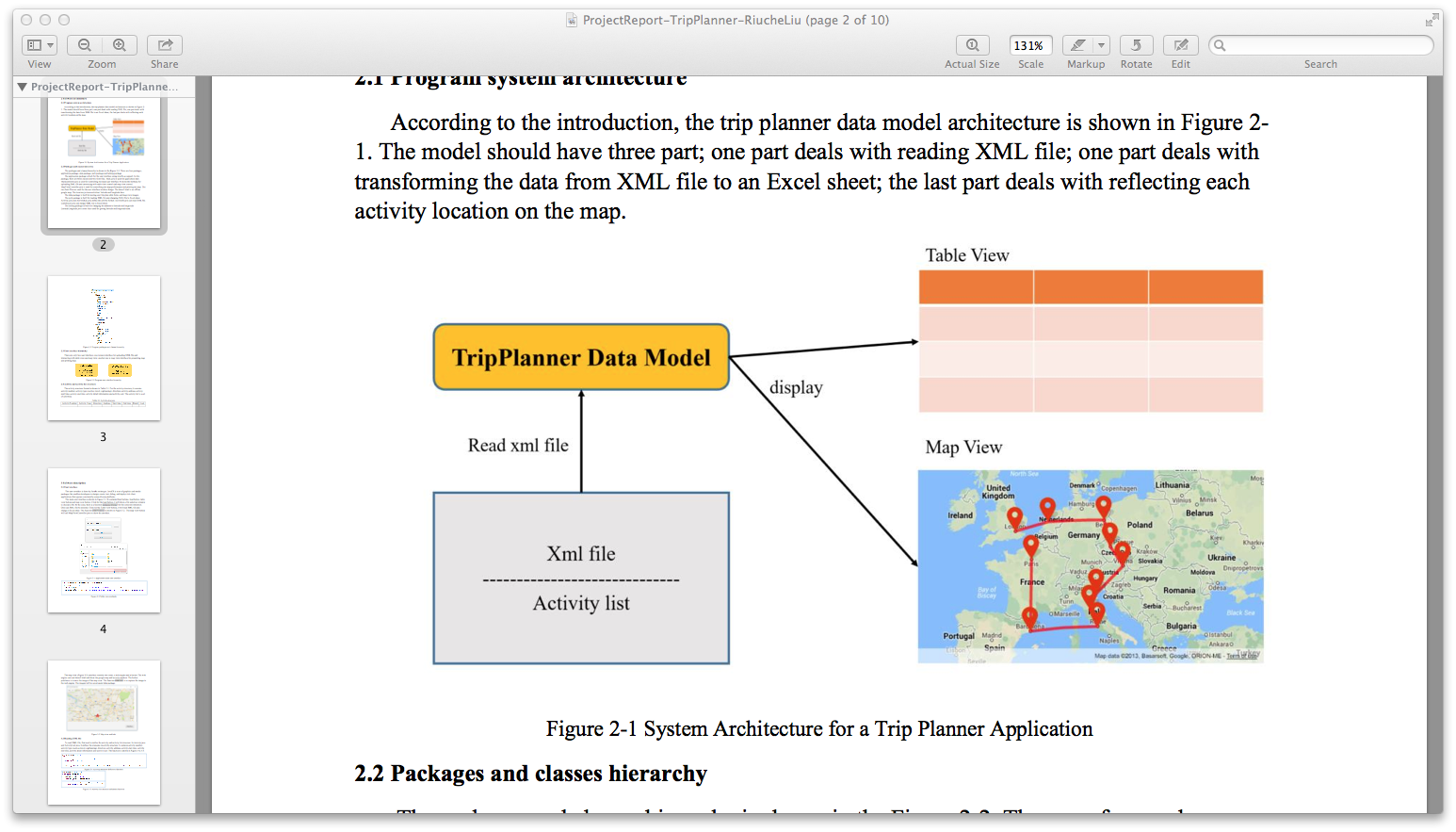Rotate the page with the Rotate button
The image size is (1456, 832).
(x=1137, y=44)
